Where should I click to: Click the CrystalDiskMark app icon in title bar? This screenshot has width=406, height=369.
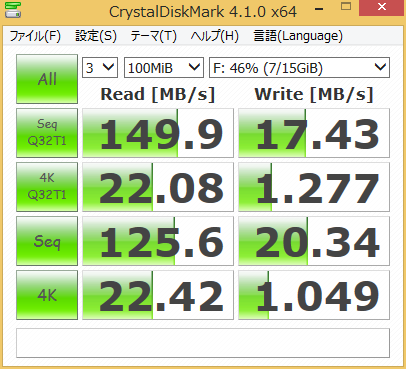[x=13, y=10]
